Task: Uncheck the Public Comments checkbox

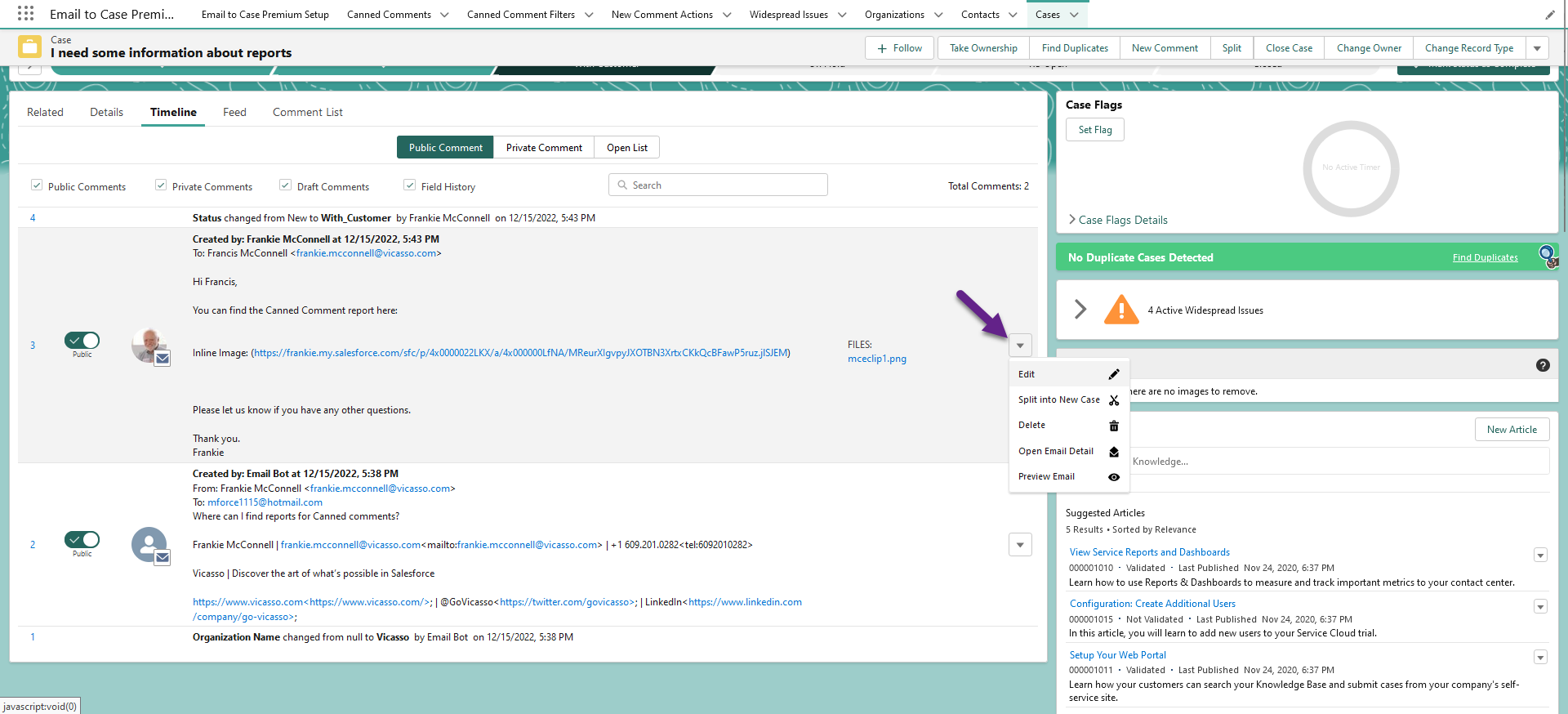Action: click(x=37, y=185)
